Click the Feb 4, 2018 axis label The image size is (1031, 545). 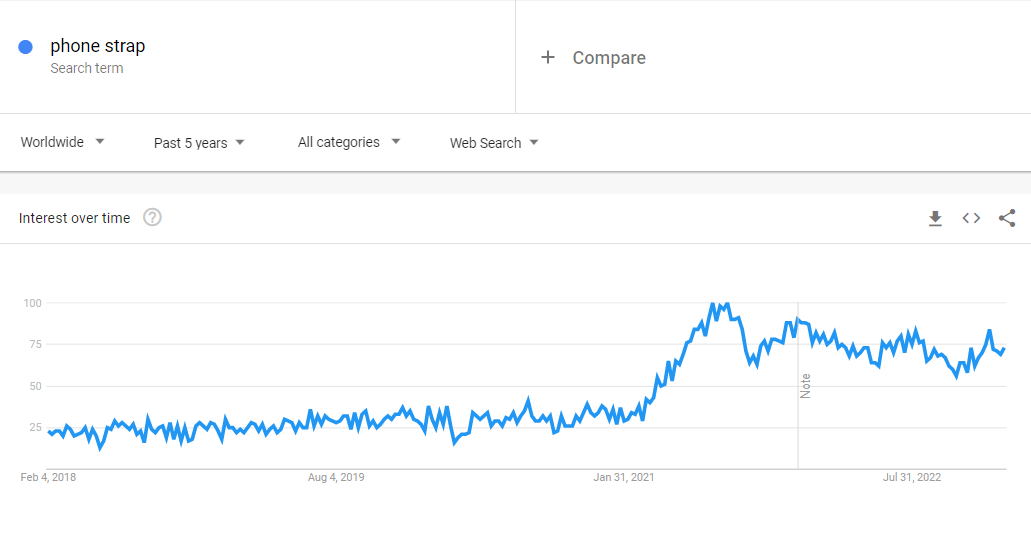[48, 477]
